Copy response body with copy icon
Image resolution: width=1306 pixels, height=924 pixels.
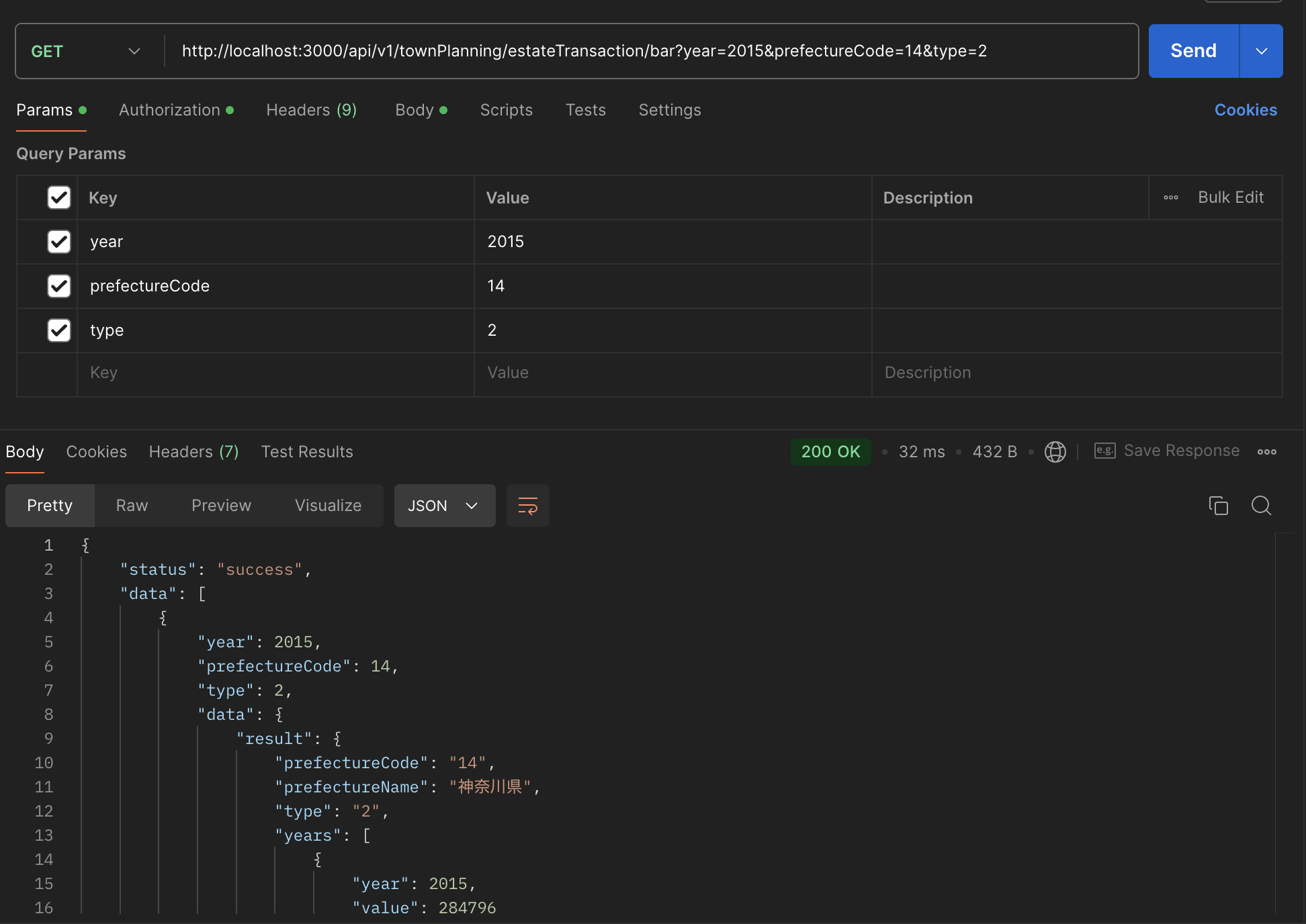point(1218,506)
